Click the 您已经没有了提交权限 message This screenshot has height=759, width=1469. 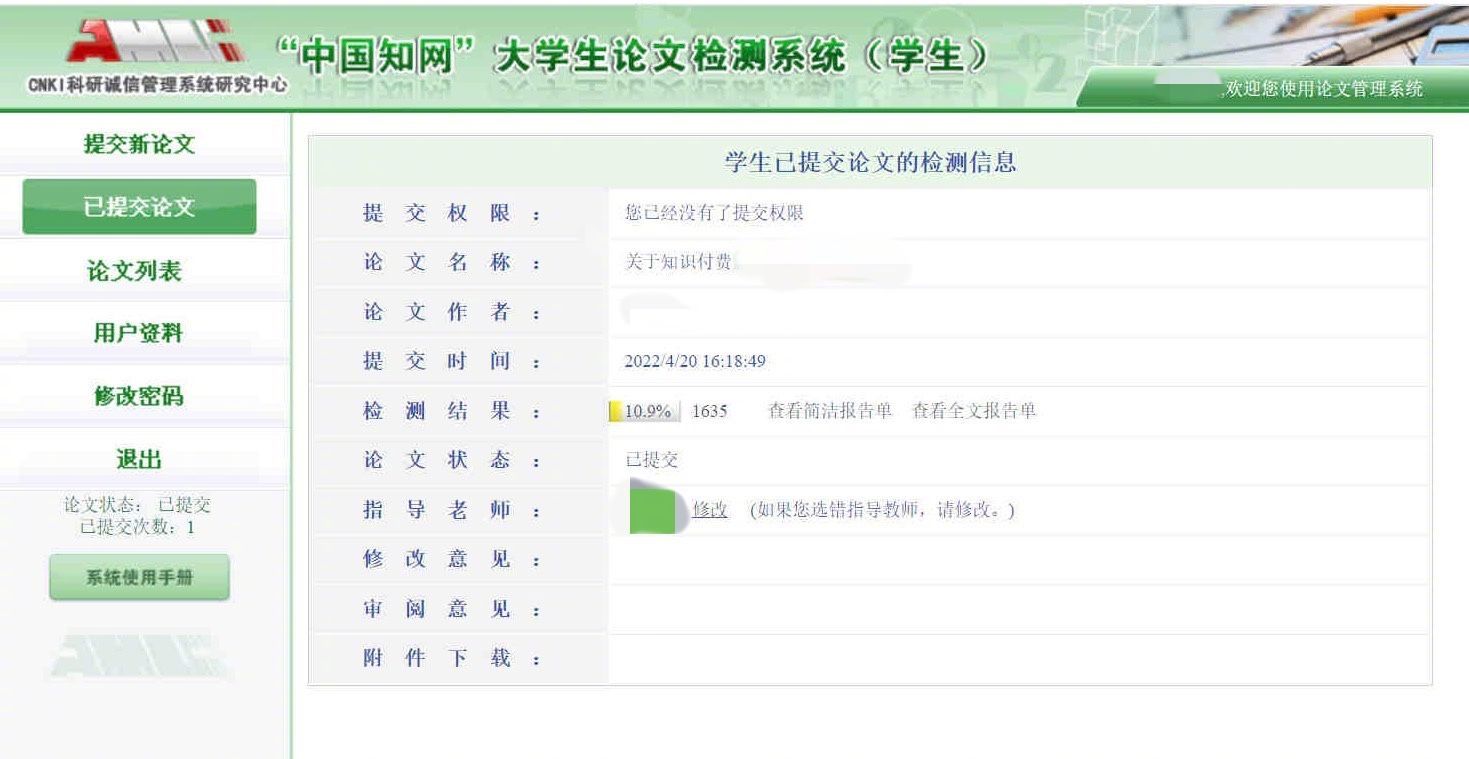point(714,214)
